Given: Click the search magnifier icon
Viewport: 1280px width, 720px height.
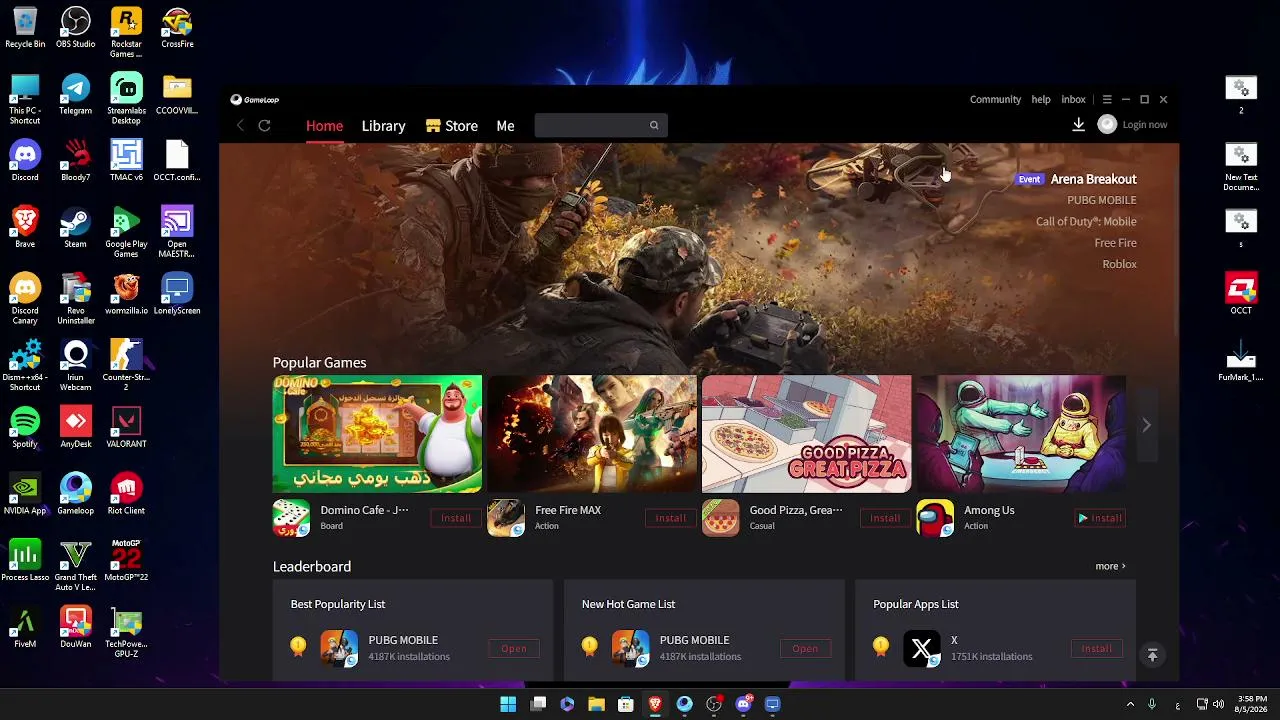Looking at the screenshot, I should coord(654,125).
